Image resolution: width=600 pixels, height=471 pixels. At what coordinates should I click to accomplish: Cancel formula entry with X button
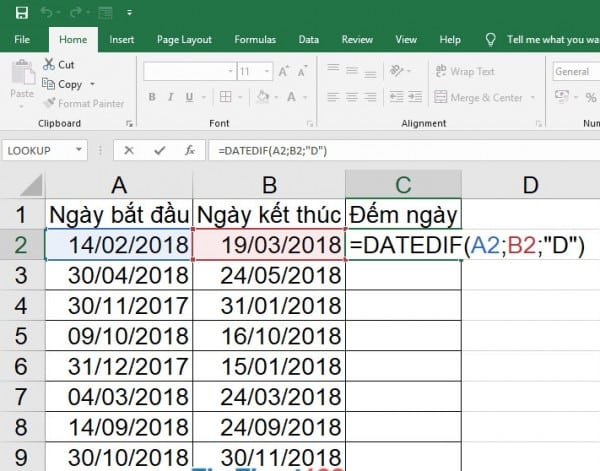[x=129, y=150]
